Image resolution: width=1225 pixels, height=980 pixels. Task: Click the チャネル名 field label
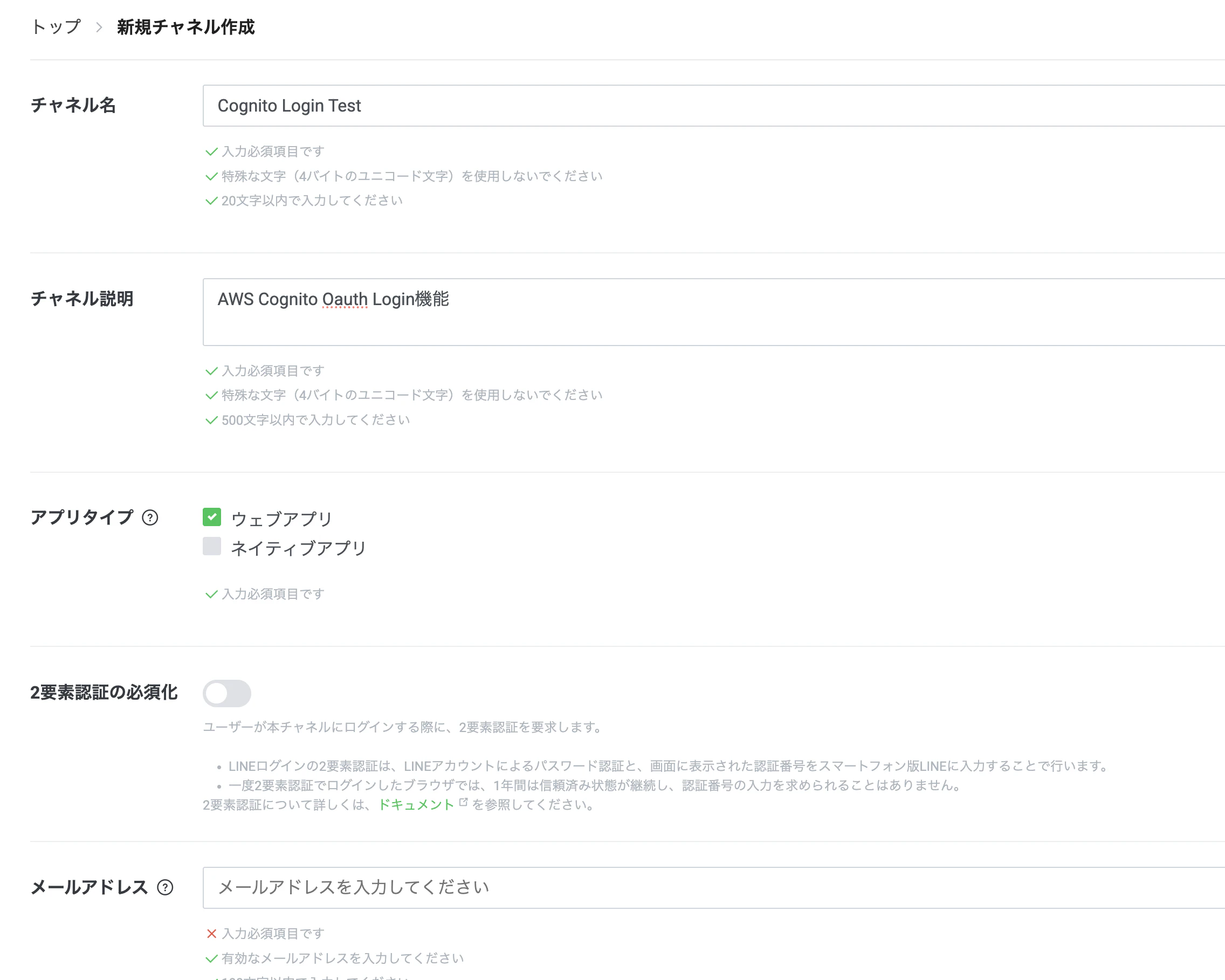coord(73,105)
